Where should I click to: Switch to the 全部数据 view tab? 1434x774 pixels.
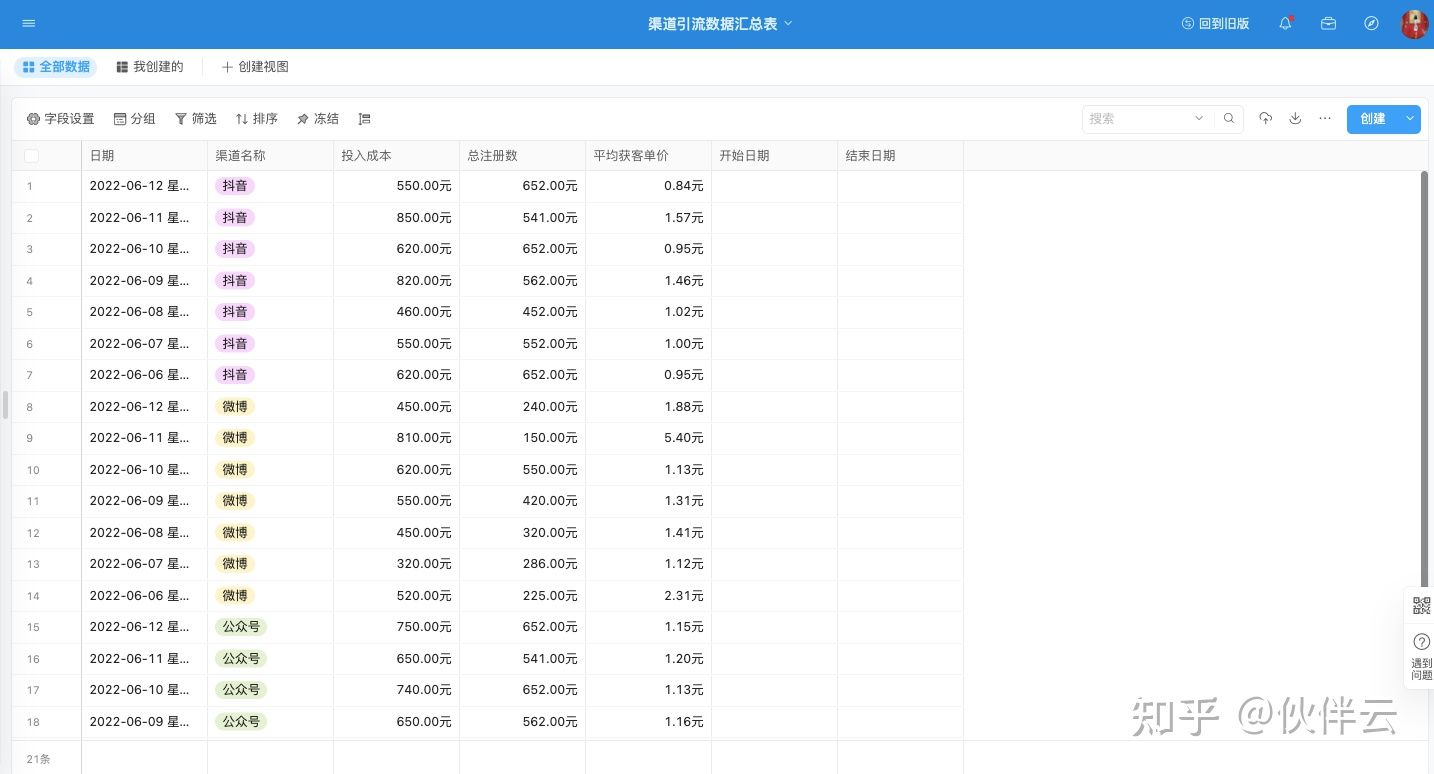(56, 67)
